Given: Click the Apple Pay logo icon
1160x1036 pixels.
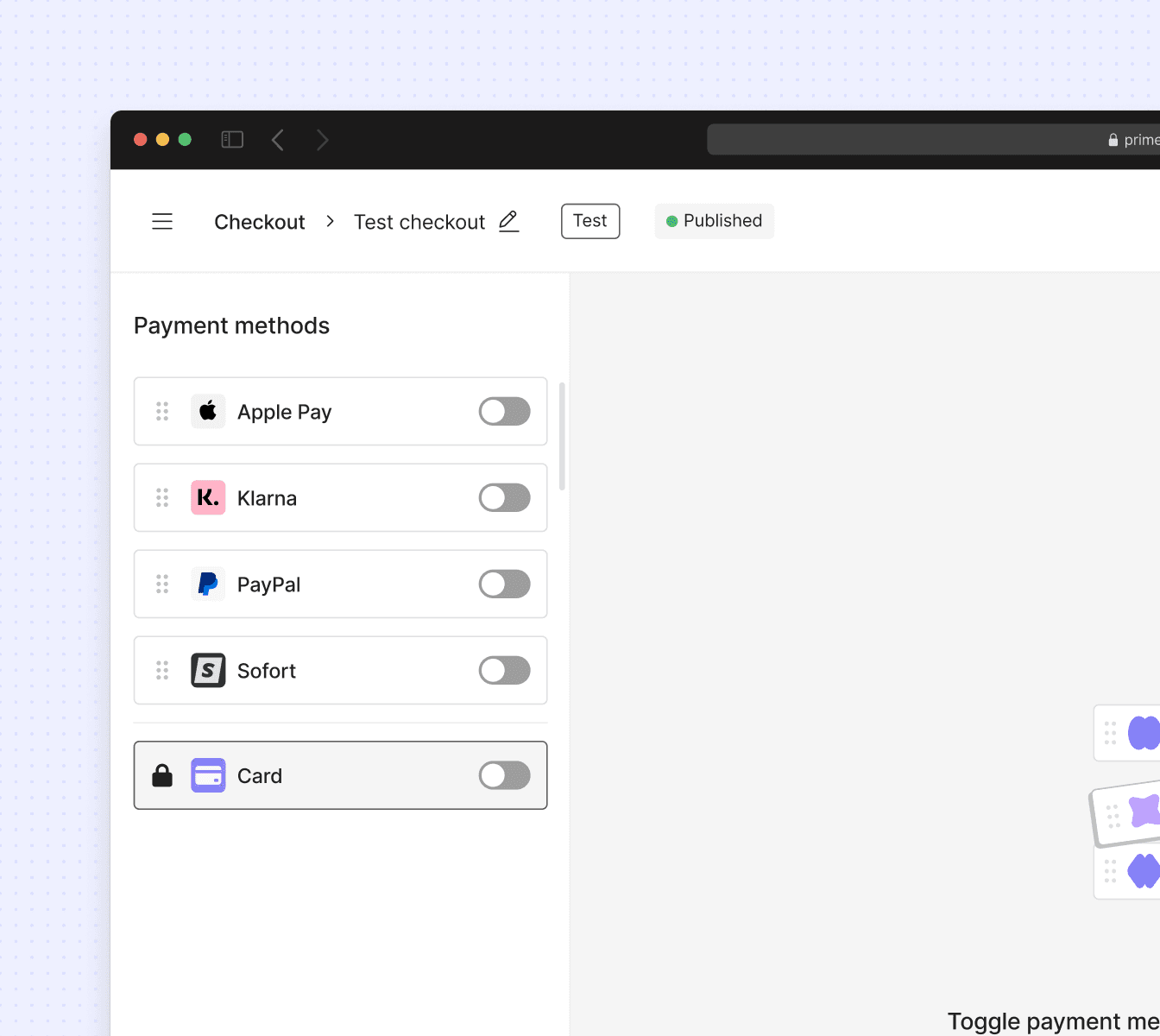Looking at the screenshot, I should (x=208, y=412).
